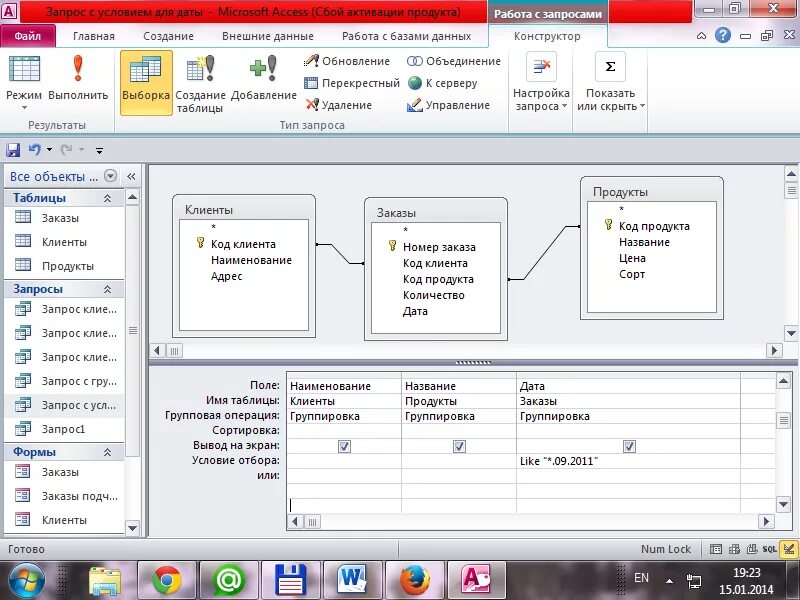
Task: Click the Сортировка cell for Дата column
Action: pos(628,431)
